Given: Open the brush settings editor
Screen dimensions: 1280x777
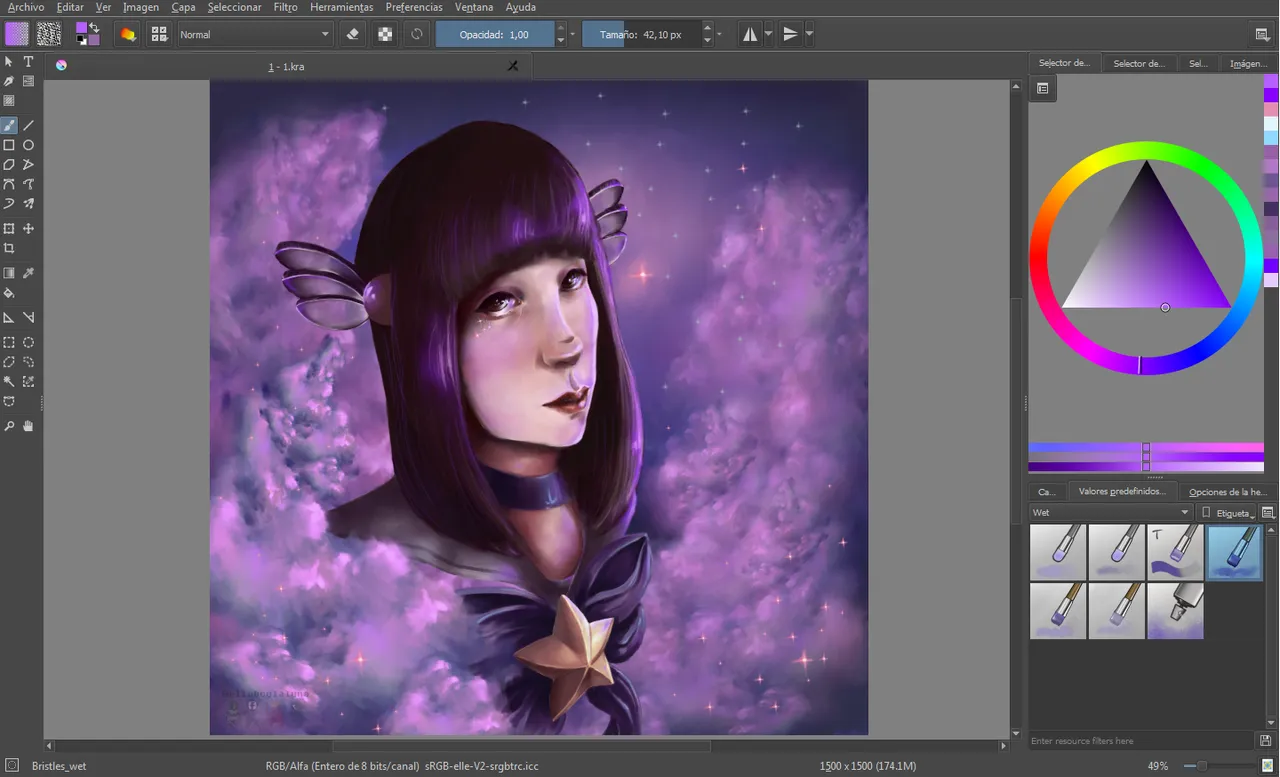Looking at the screenshot, I should coord(127,34).
